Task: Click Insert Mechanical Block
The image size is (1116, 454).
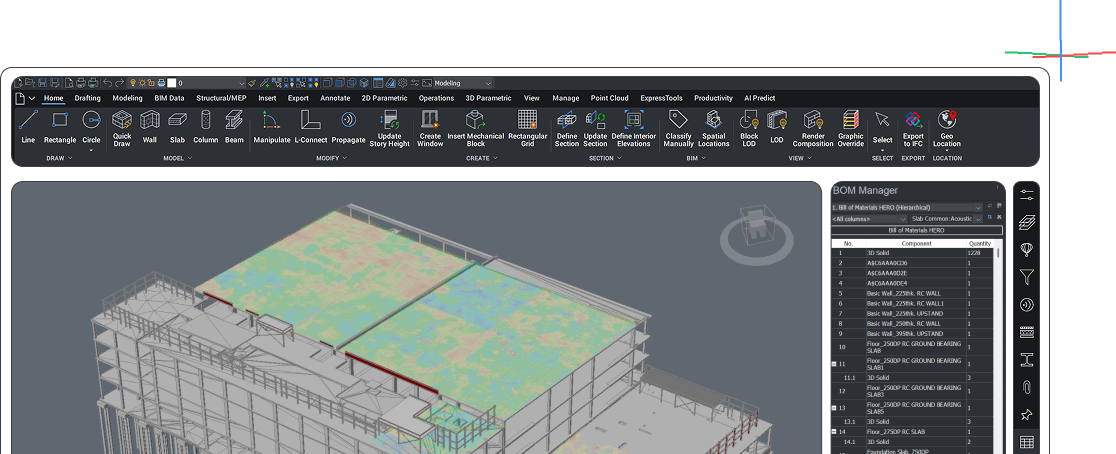Action: pyautogui.click(x=475, y=129)
